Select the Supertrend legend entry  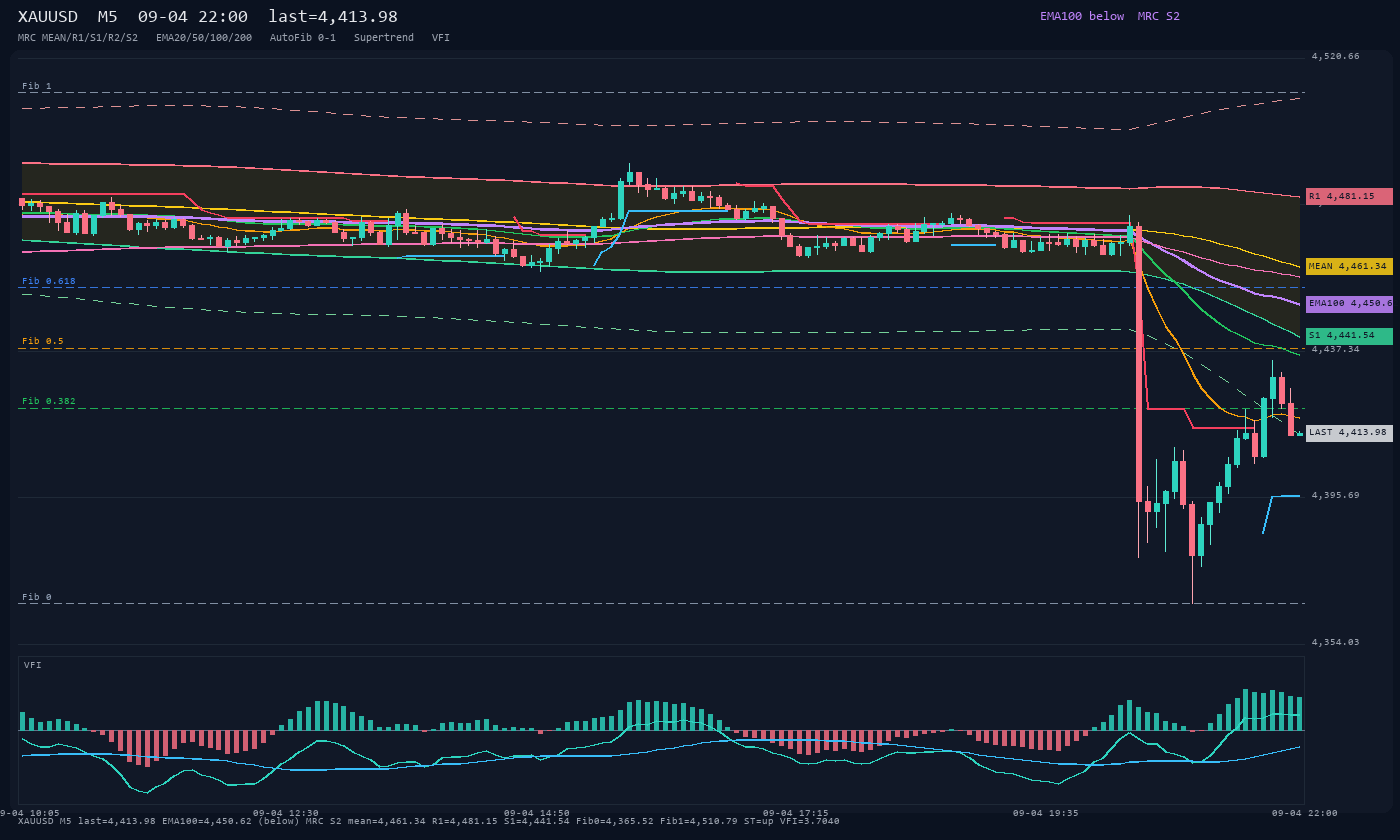pyautogui.click(x=384, y=38)
